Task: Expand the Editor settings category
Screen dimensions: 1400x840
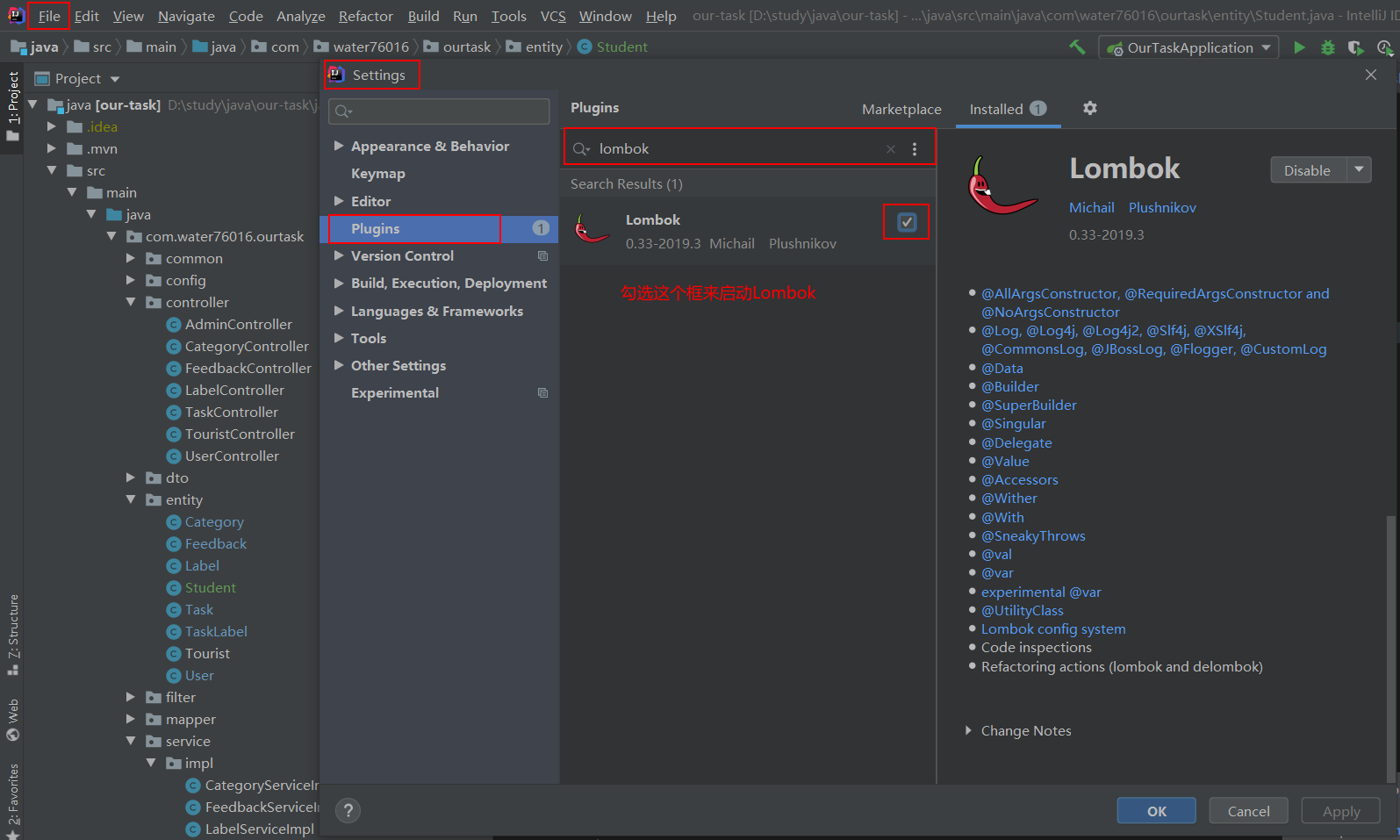Action: [x=339, y=202]
